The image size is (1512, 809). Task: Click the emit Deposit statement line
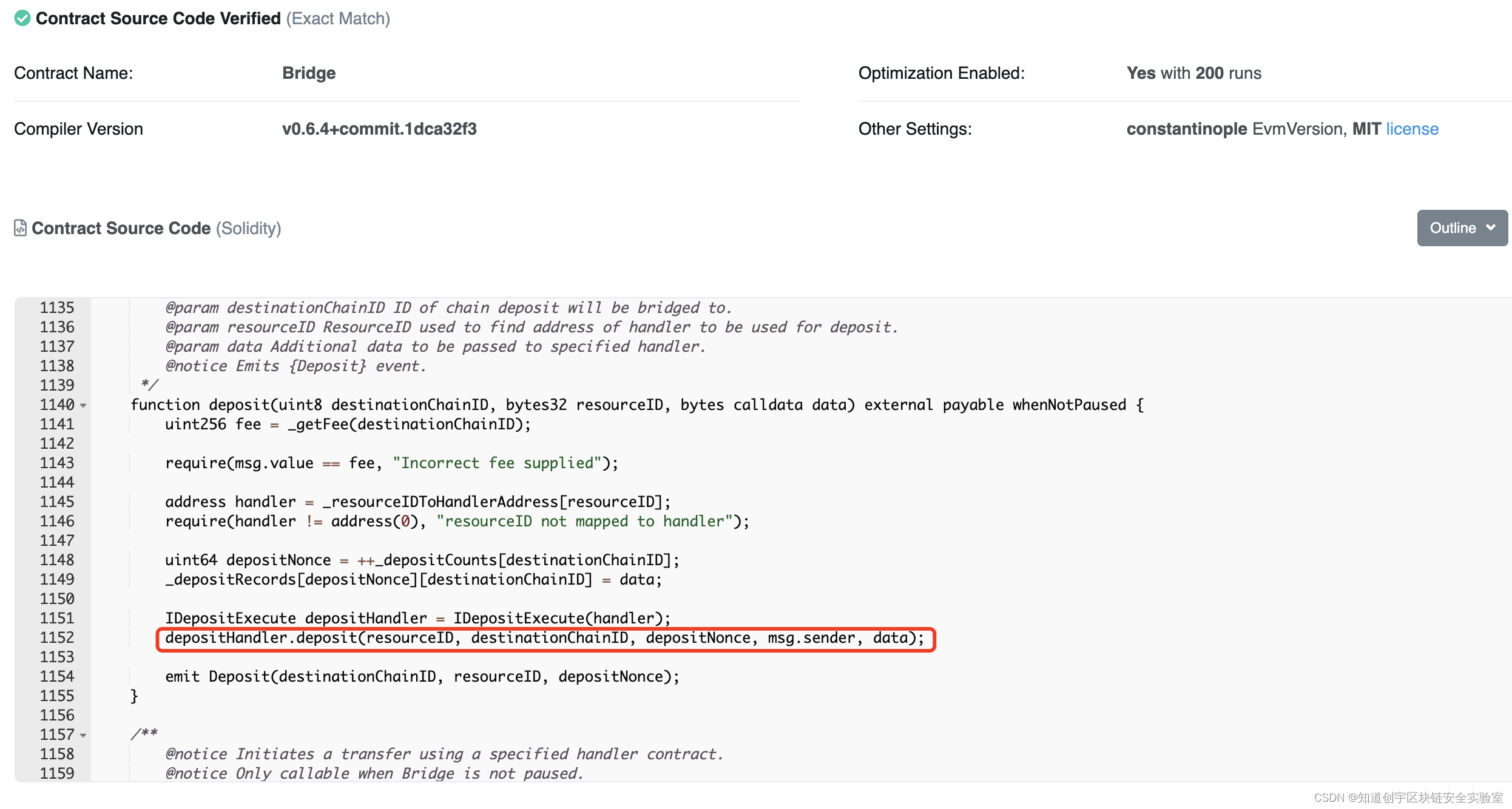pyautogui.click(x=422, y=676)
